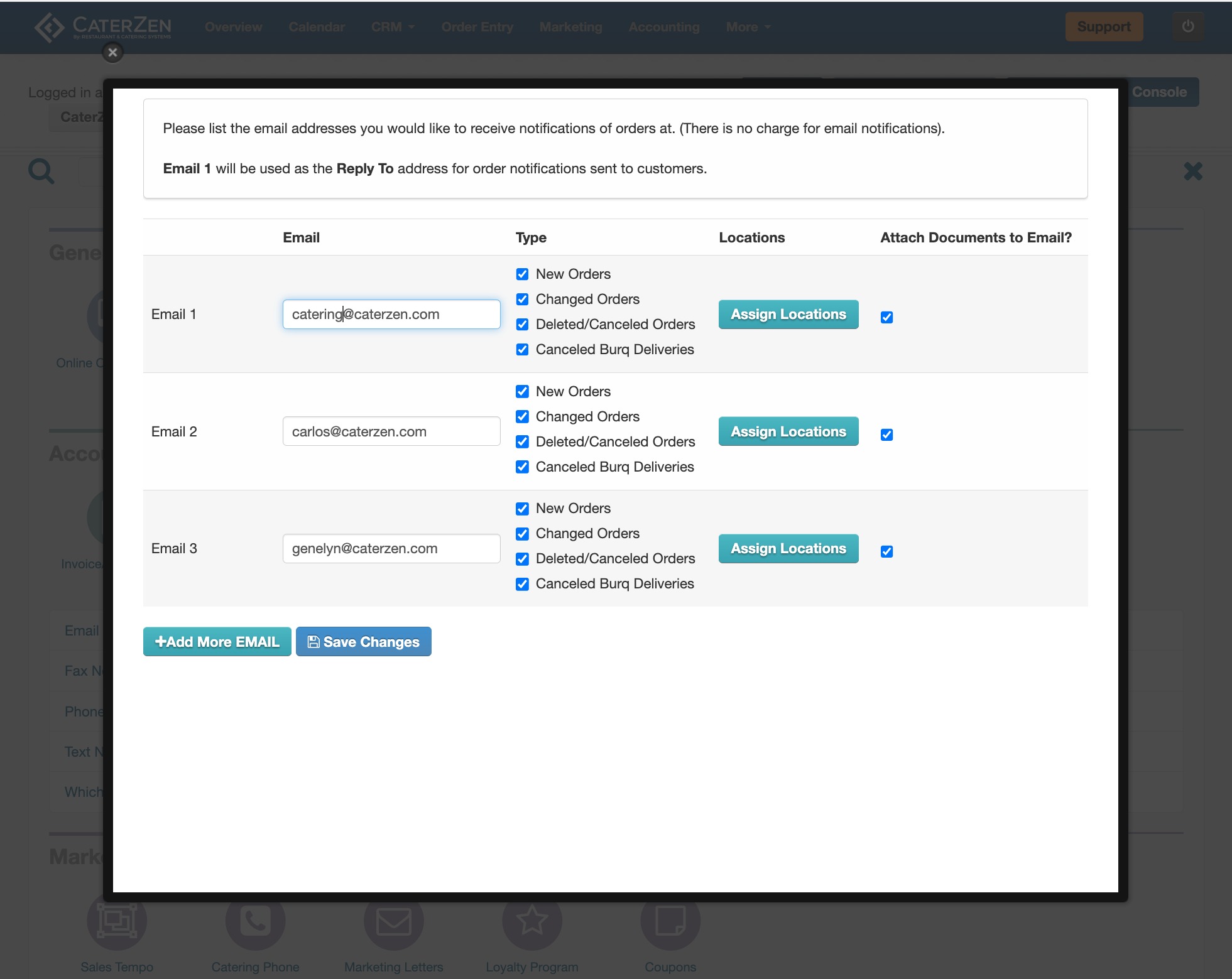Click the power logout icon
The height and width of the screenshot is (979, 1232).
click(x=1187, y=27)
